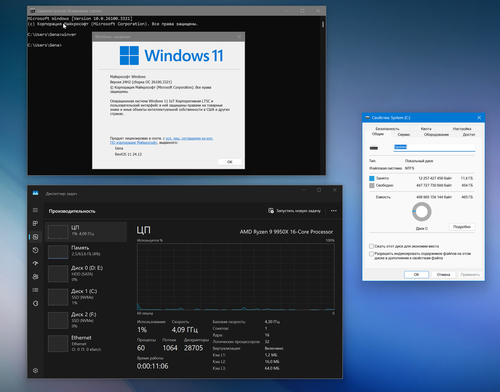Switch to Security tab in drive properties
The image size is (500, 392).
(x=387, y=129)
